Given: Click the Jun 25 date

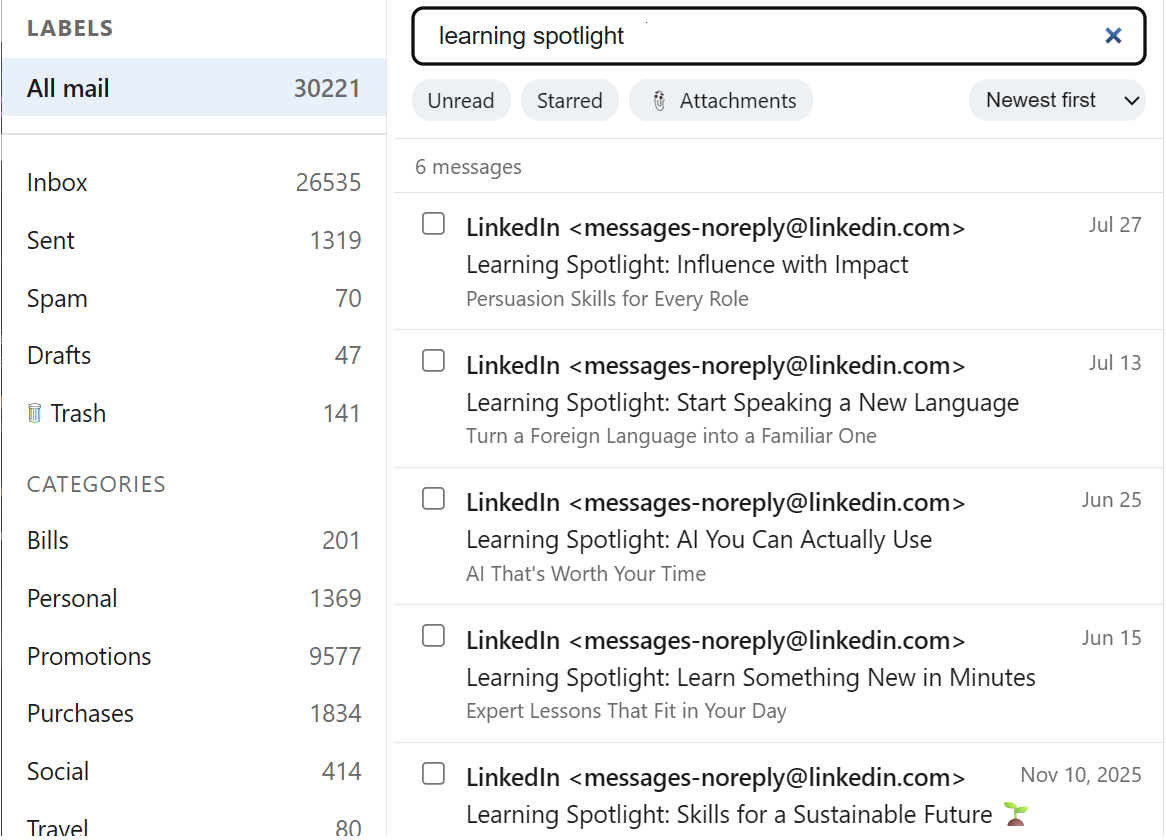Looking at the screenshot, I should point(1111,500).
